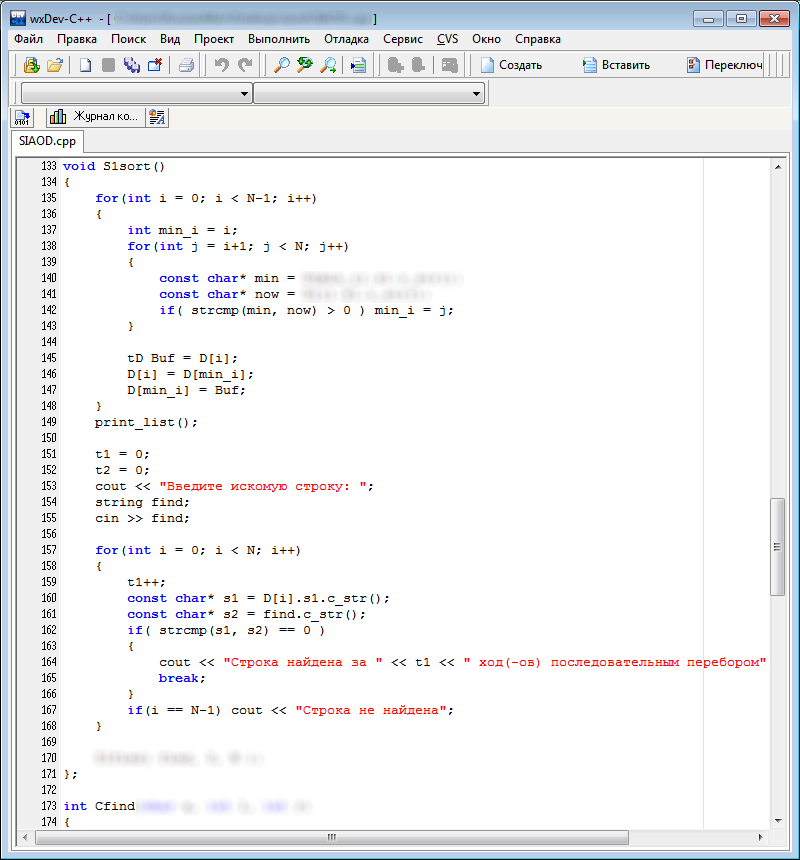Open Find with the magnifier icon

(x=282, y=65)
